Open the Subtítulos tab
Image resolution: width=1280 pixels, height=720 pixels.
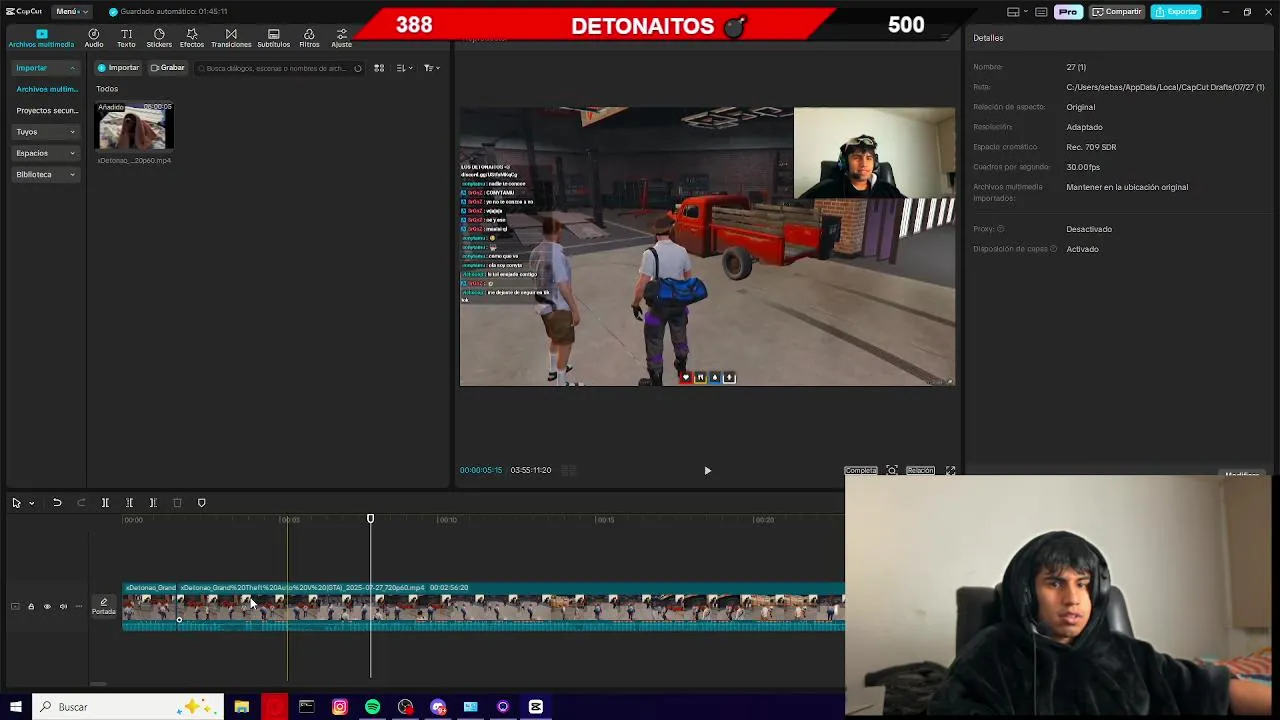pos(273,38)
